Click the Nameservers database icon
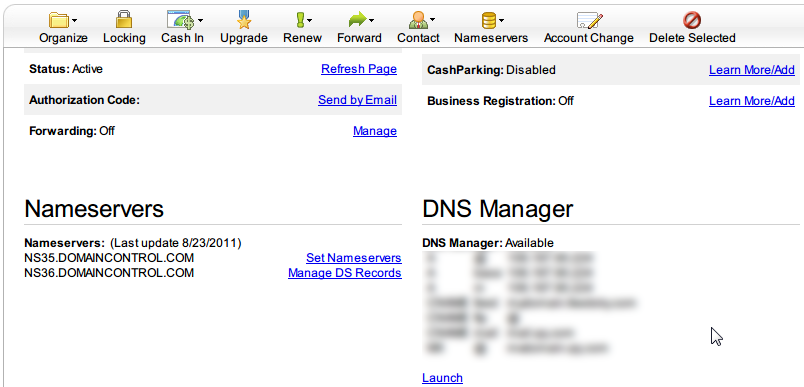Image resolution: width=804 pixels, height=387 pixels. 489,21
